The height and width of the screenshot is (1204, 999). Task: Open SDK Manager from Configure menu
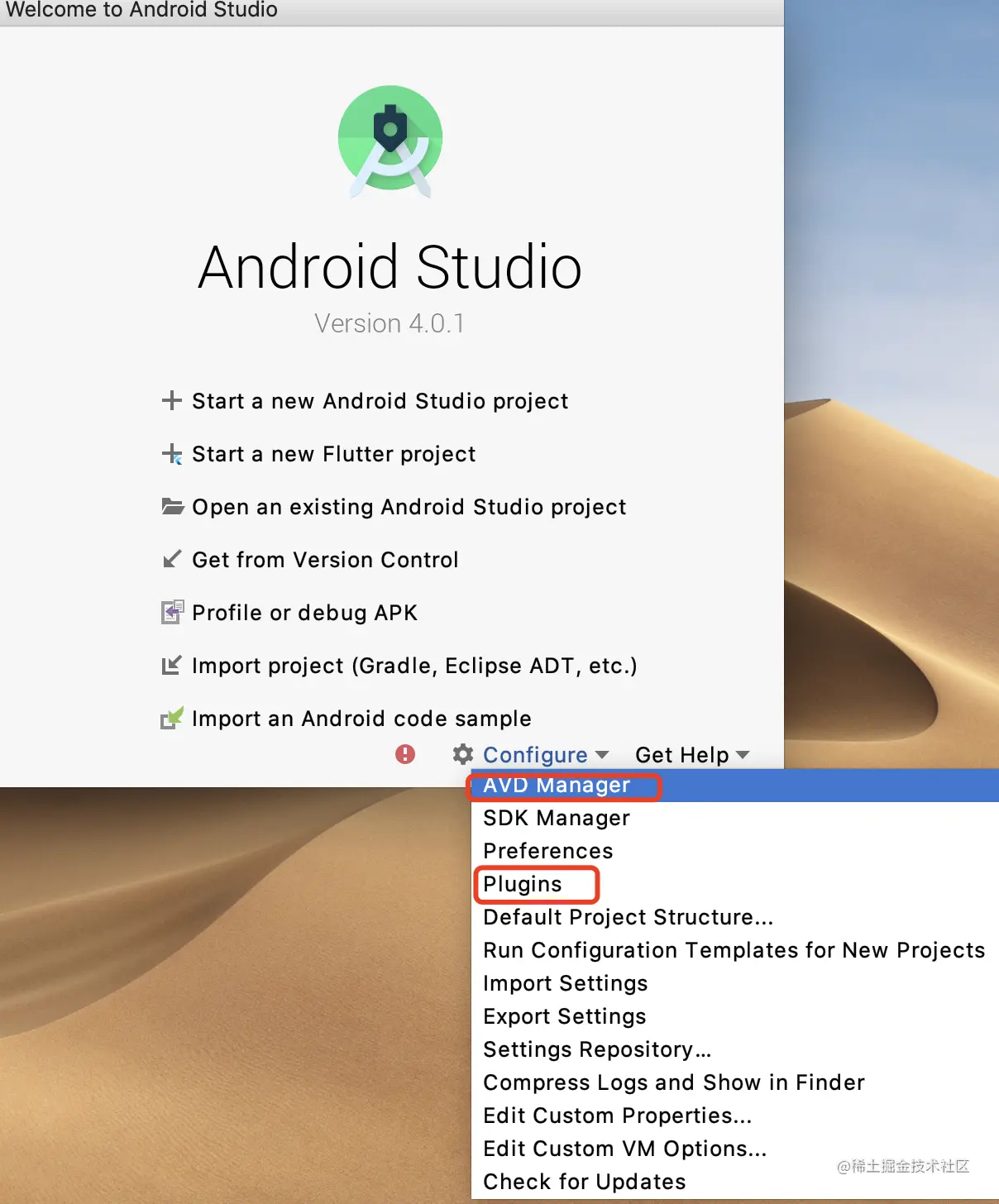point(734,818)
